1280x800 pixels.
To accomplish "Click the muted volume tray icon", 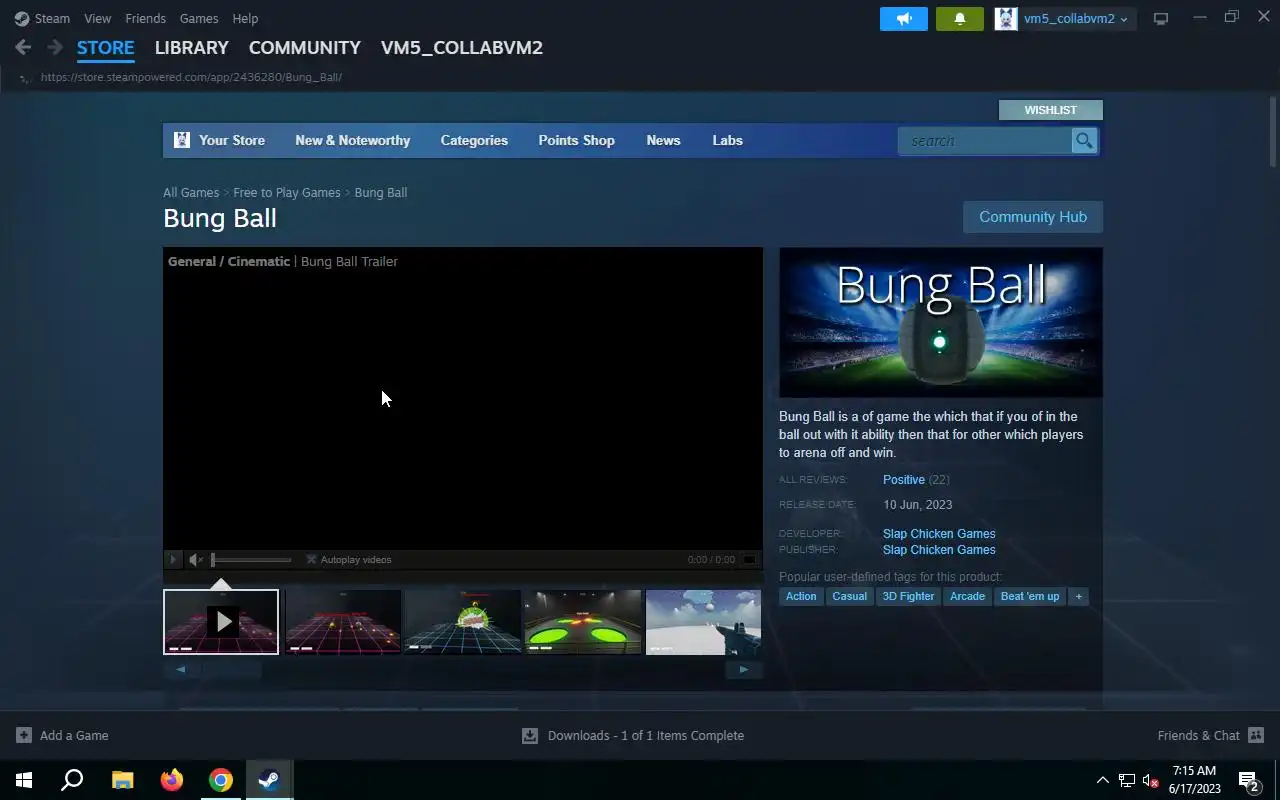I will (x=1151, y=780).
